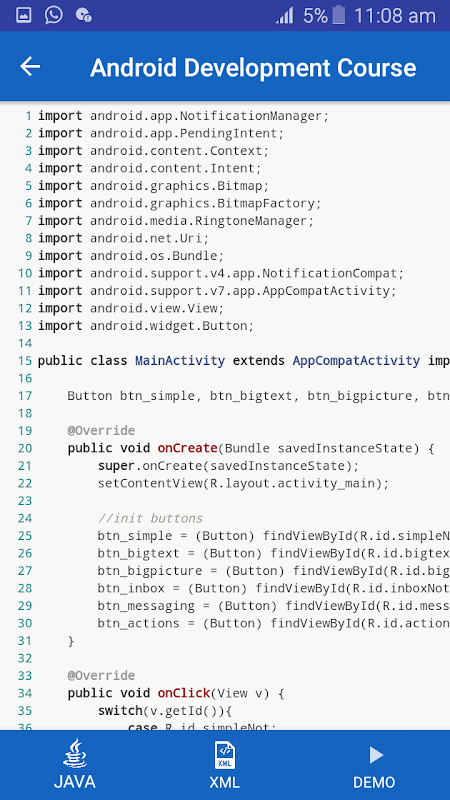This screenshot has width=450, height=800.
Task: Select the android.widget.Button import line
Action: (x=146, y=326)
